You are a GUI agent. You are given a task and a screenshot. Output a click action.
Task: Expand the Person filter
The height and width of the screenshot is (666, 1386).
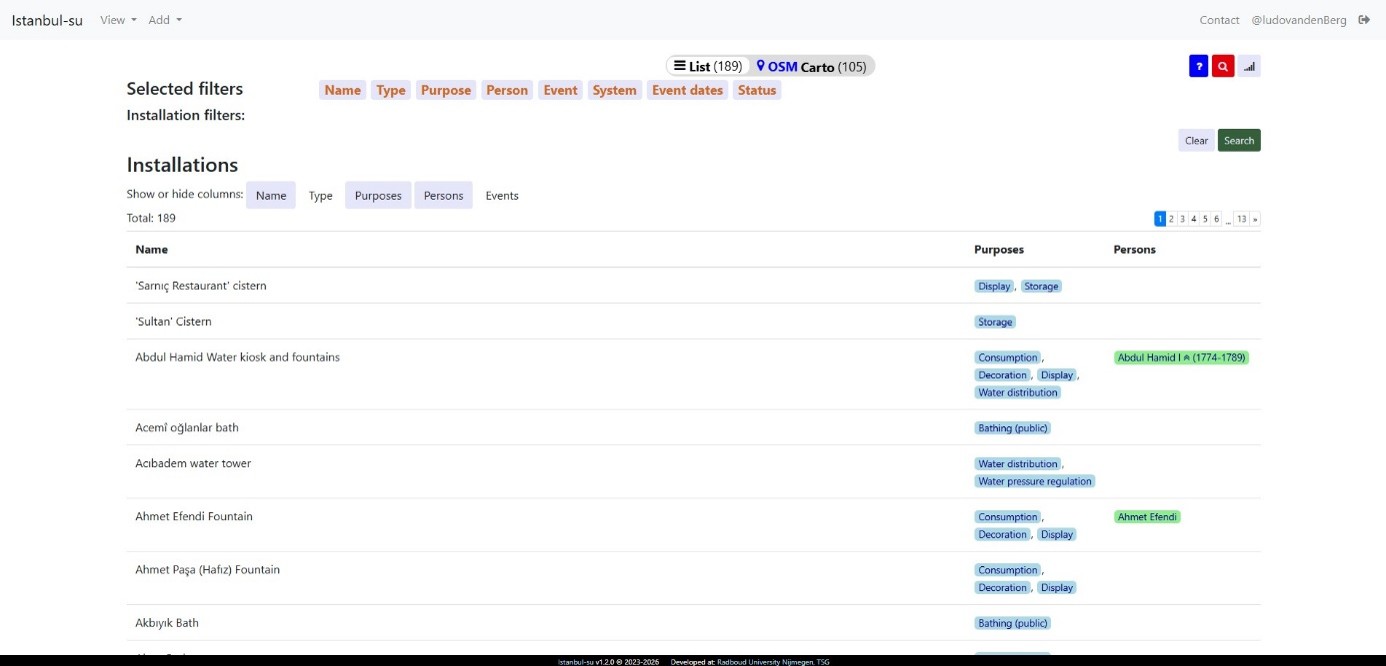tap(507, 90)
